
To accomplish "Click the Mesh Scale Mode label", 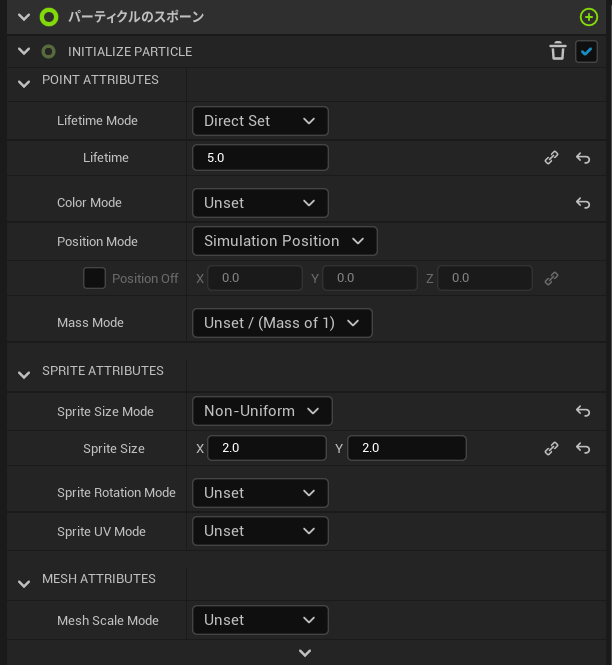I will (108, 620).
